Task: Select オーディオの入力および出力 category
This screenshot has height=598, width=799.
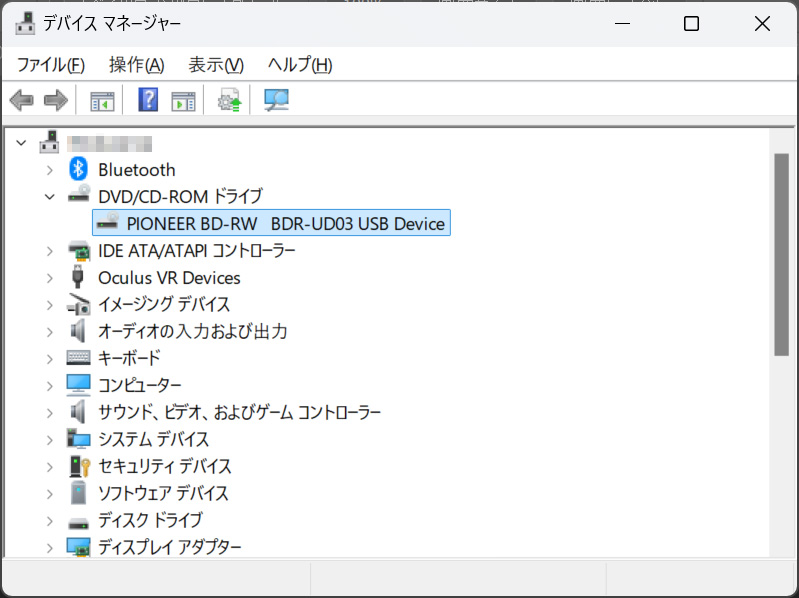Action: click(x=192, y=331)
